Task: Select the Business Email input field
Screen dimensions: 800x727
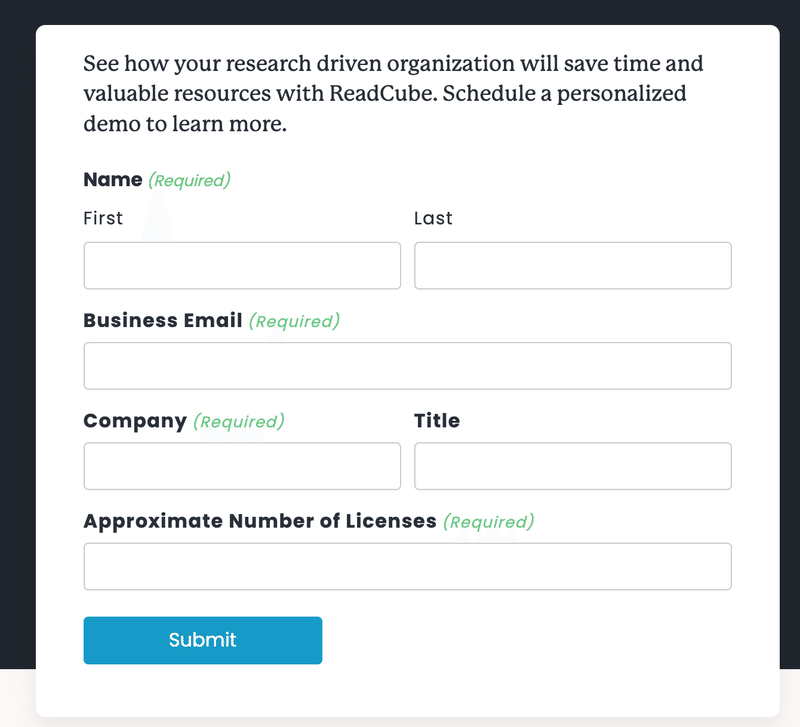Action: 407,366
